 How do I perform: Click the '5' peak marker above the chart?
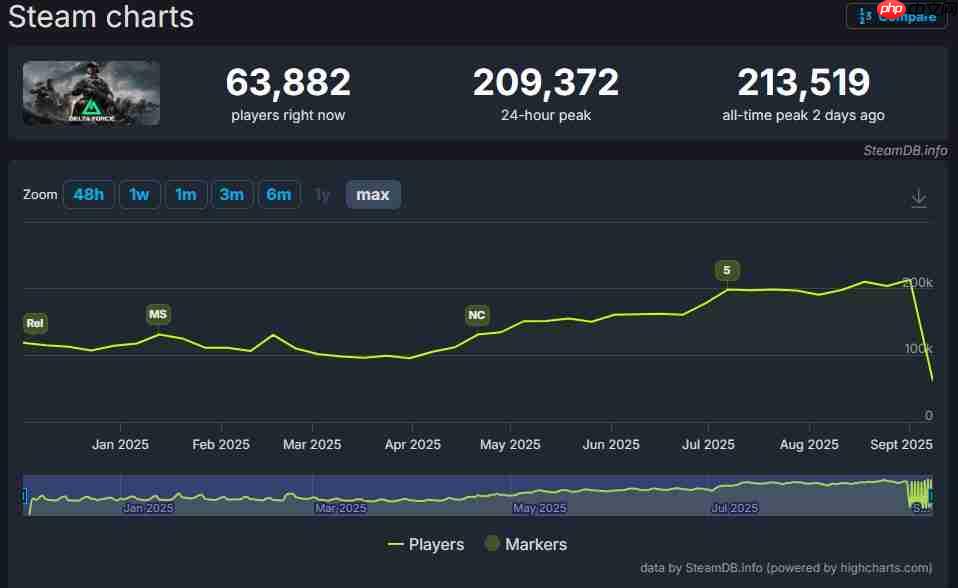tap(727, 270)
